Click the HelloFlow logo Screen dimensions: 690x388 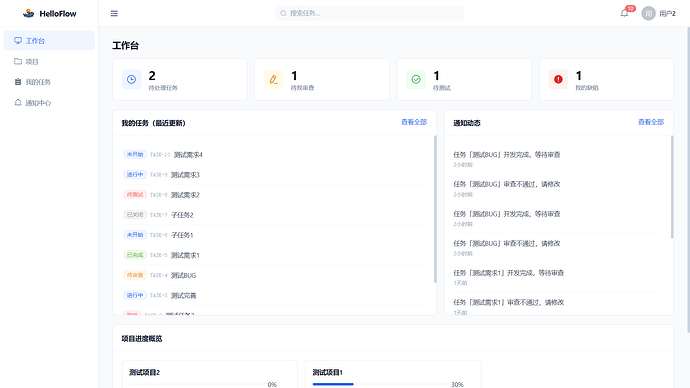click(49, 14)
